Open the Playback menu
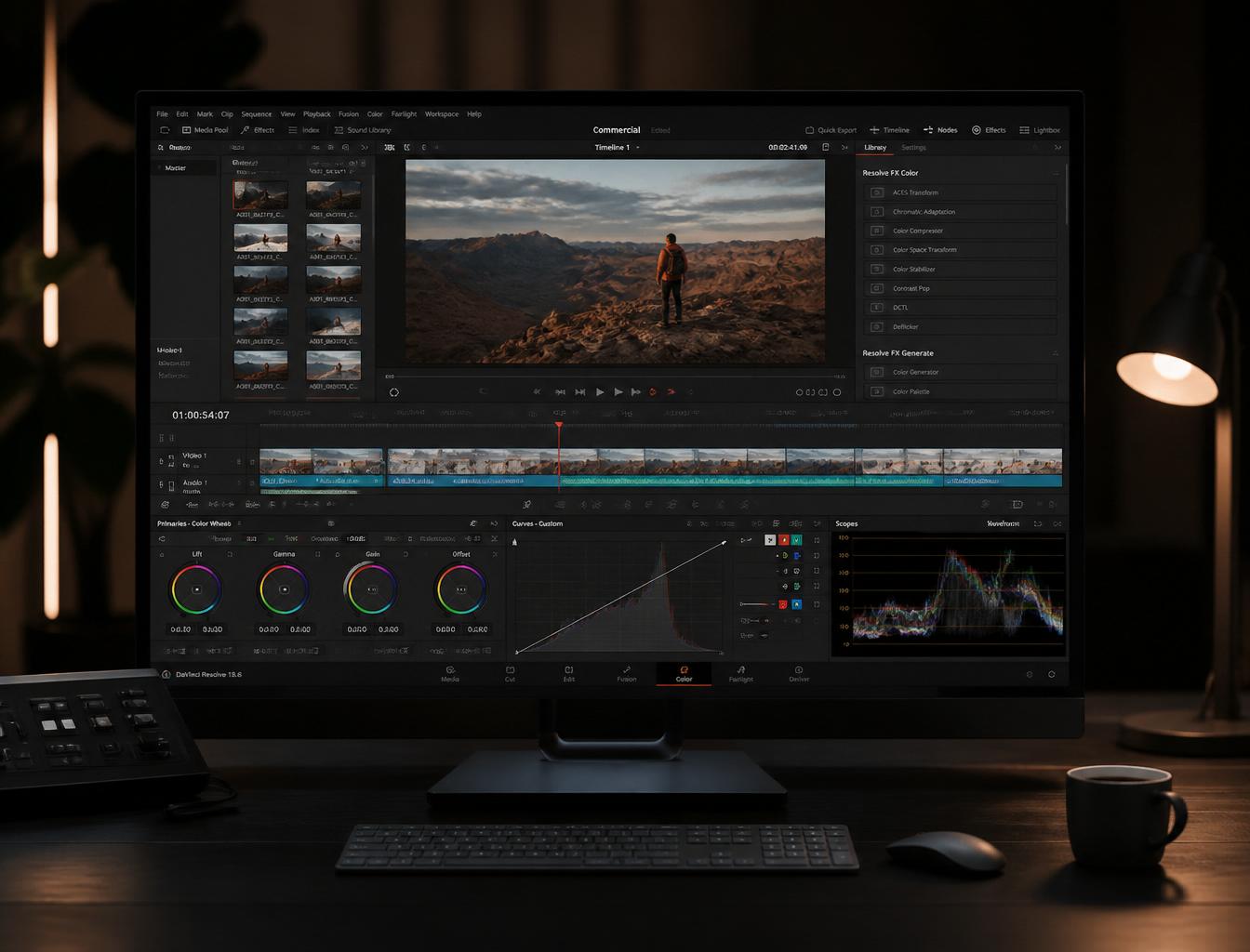The height and width of the screenshot is (952, 1250). (x=316, y=114)
